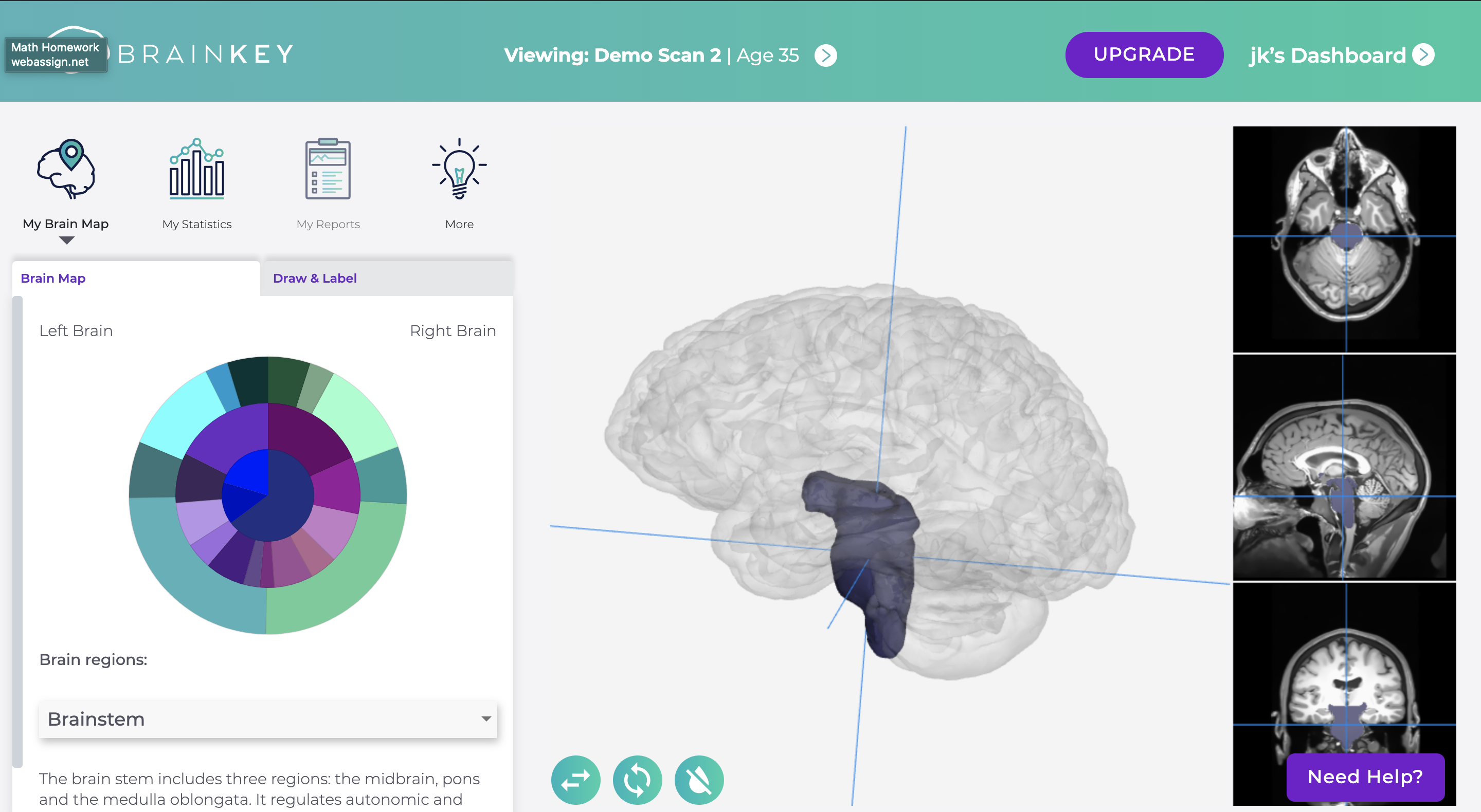Select the dark navy center right segment
The height and width of the screenshot is (812, 1481).
tap(282, 506)
